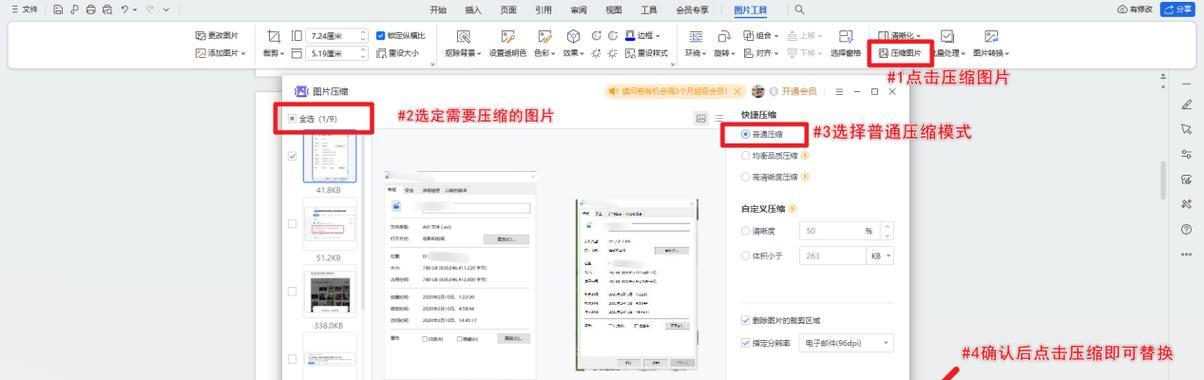The image size is (1204, 380).
Task: Check the checkbox beside the 51.2KB image
Action: (292, 223)
